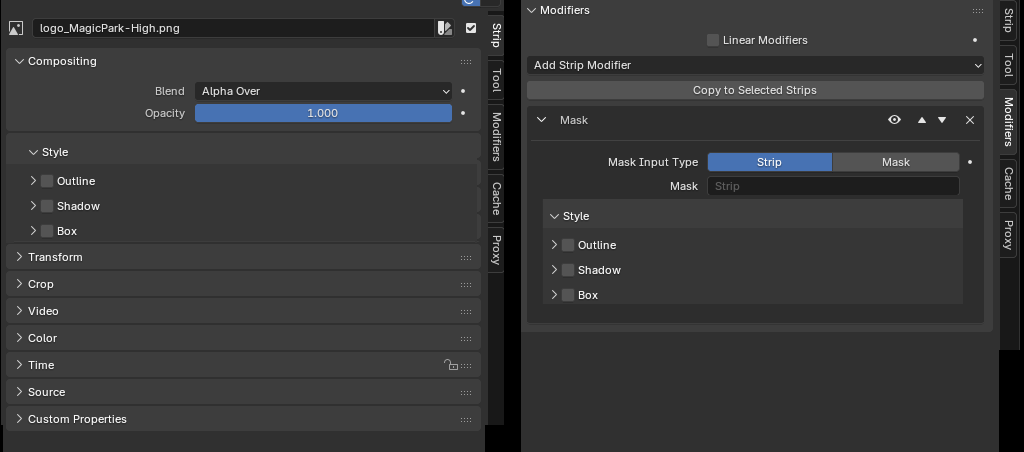Enable Outline checkbox in the left Style section
This screenshot has height=452, width=1024.
tap(47, 181)
